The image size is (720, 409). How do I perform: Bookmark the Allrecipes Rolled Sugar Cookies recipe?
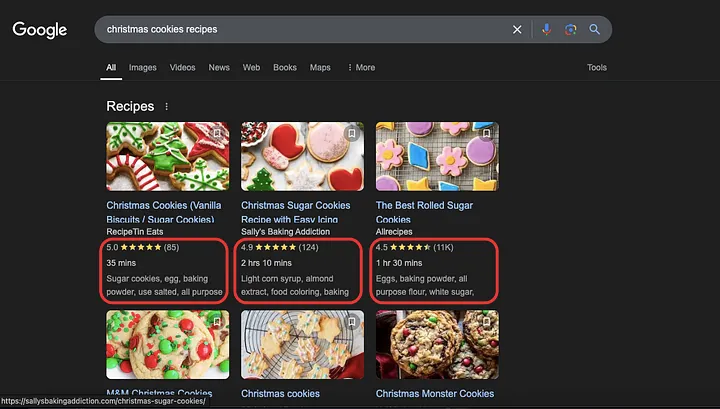(486, 134)
